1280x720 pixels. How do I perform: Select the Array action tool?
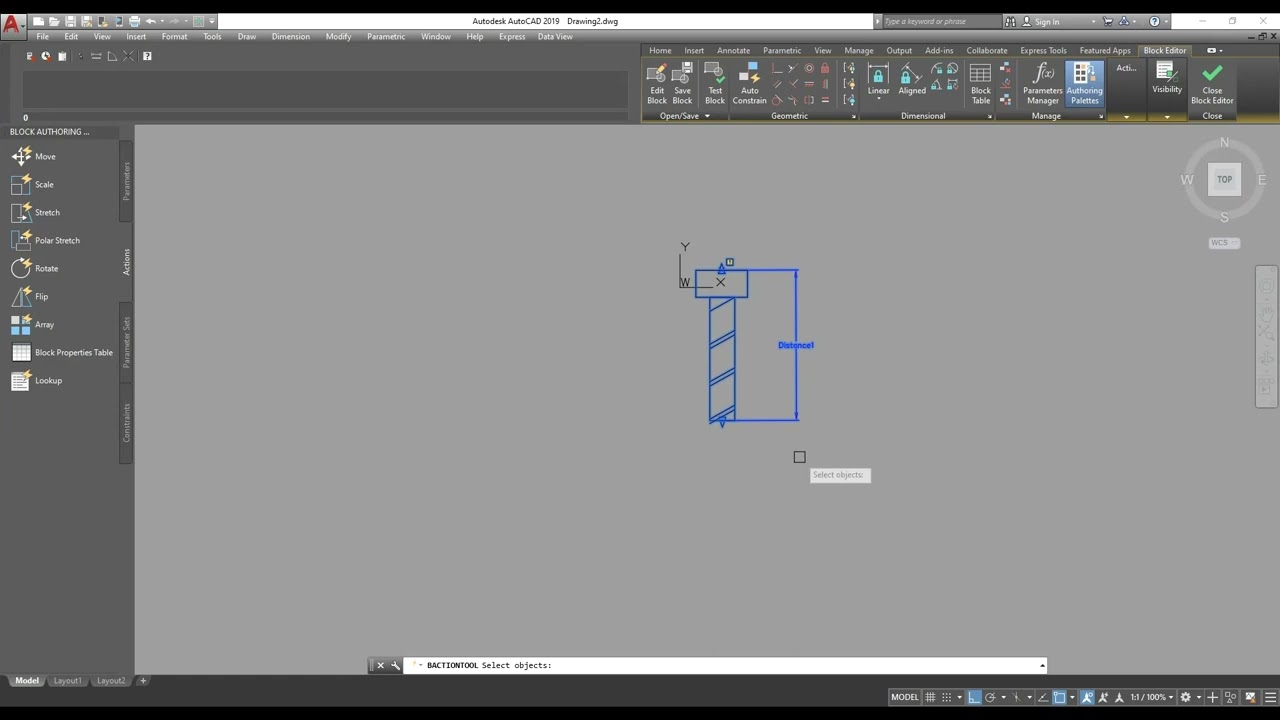(x=33, y=324)
